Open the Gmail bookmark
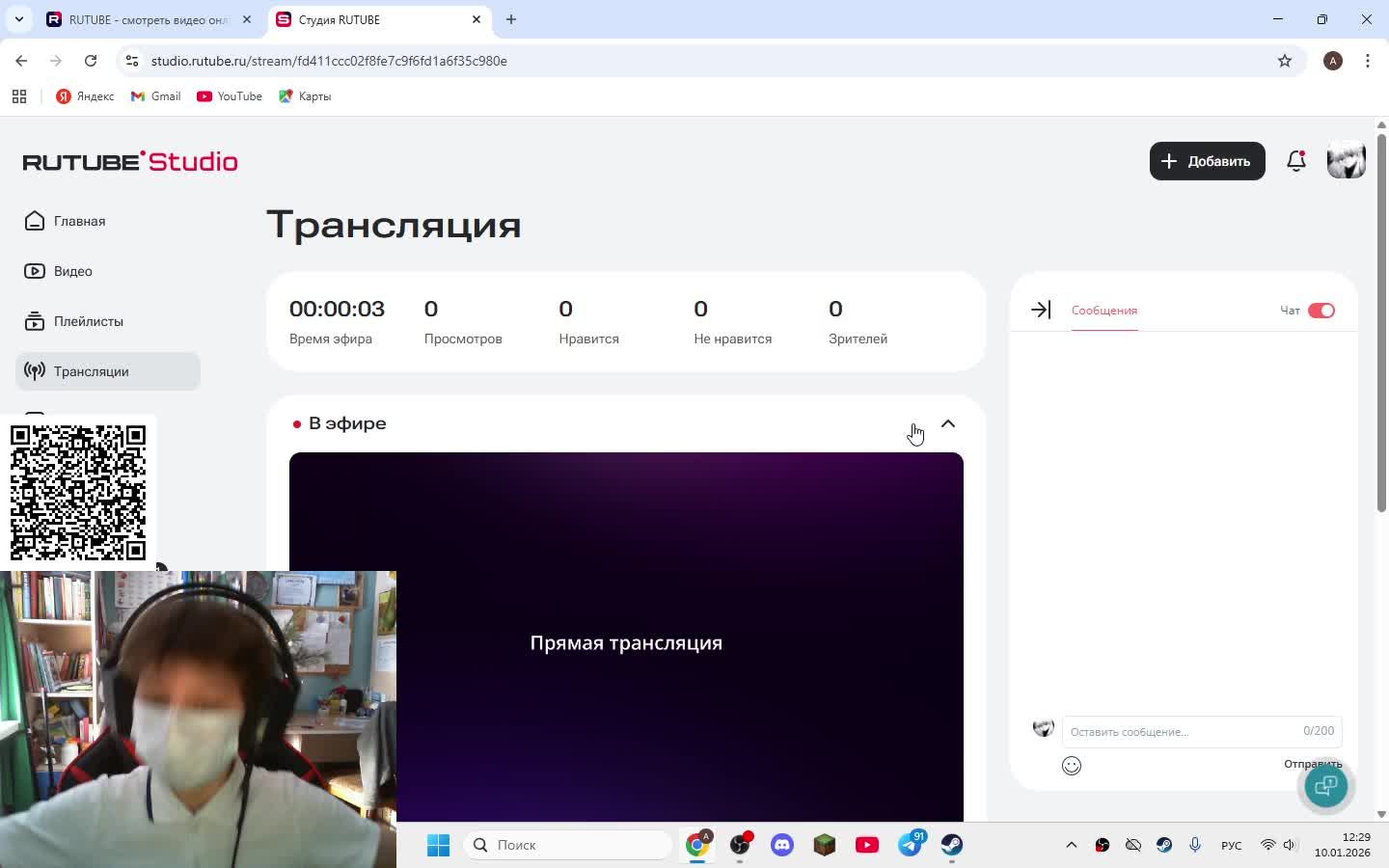1389x868 pixels. [156, 96]
